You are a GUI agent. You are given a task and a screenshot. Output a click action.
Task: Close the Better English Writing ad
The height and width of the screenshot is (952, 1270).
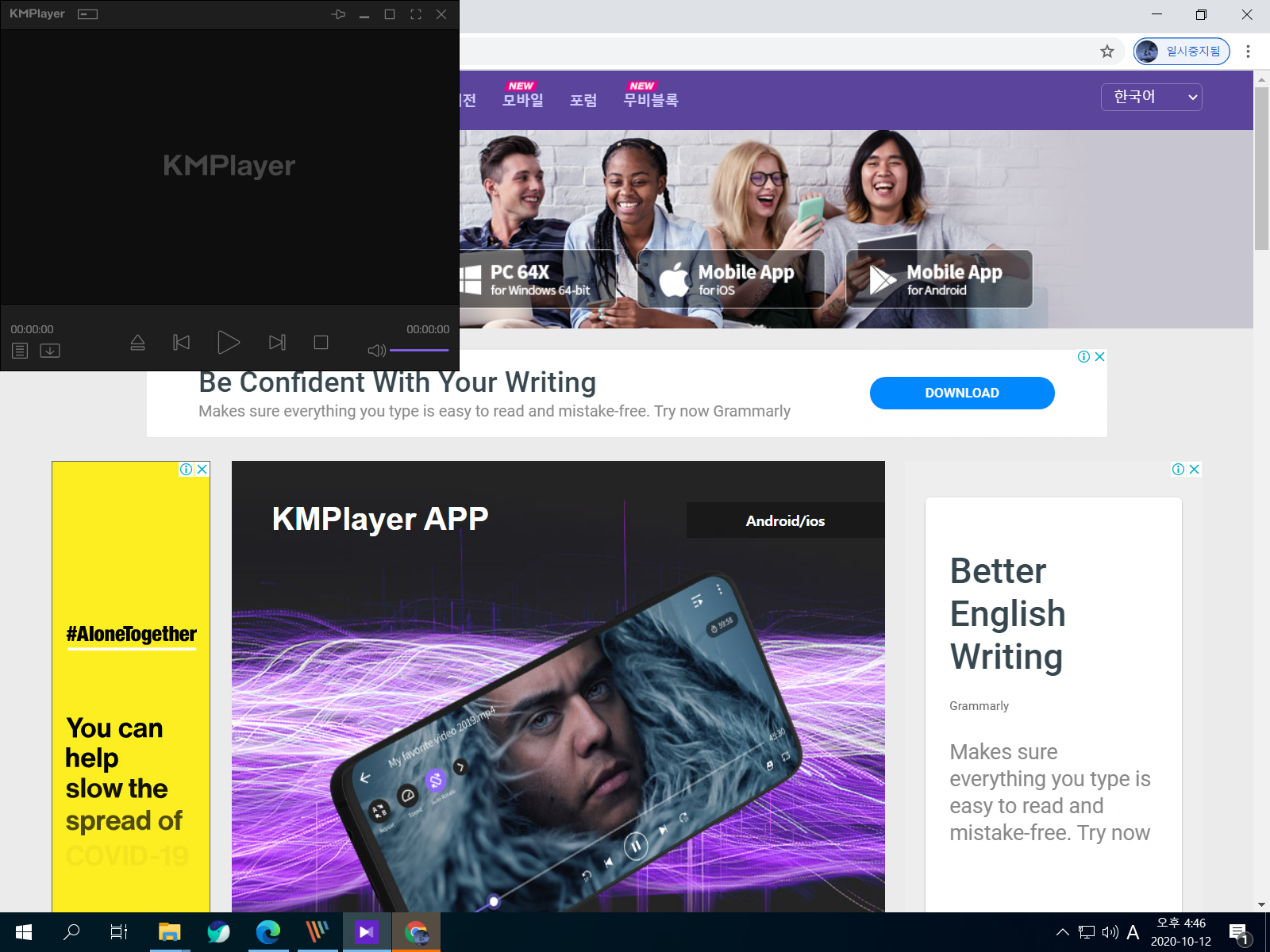[1195, 469]
